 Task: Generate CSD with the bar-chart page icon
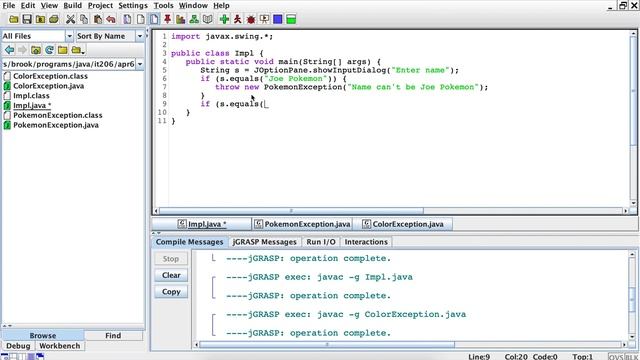181,19
